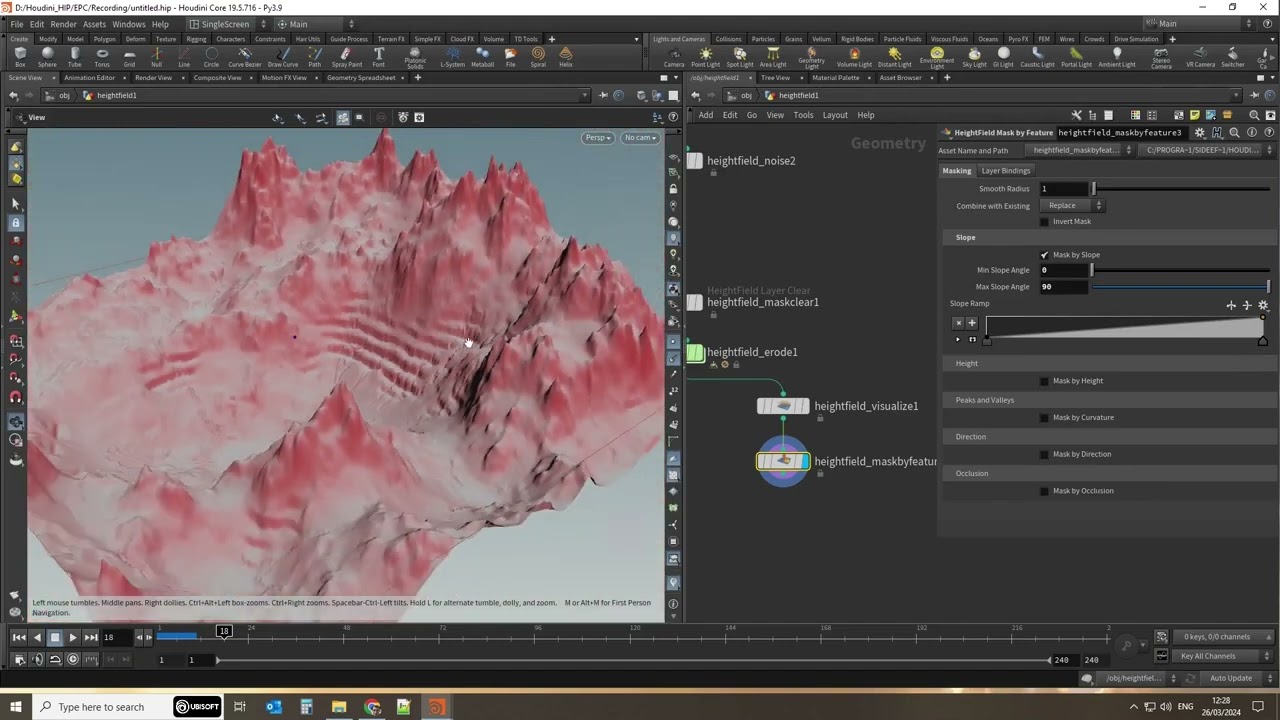Add a VR Camera from the shelf

click(x=1200, y=57)
